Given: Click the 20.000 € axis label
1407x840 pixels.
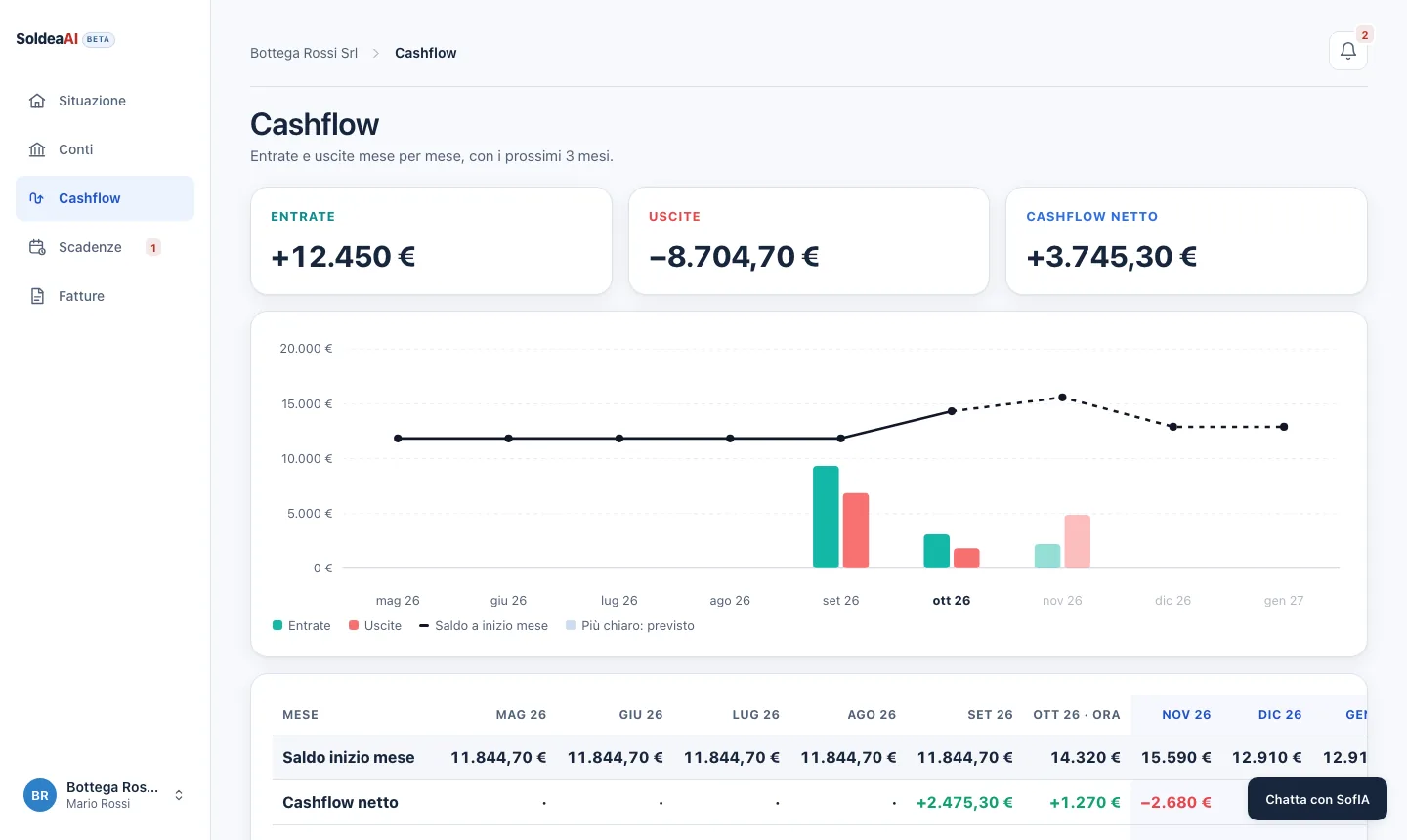Looking at the screenshot, I should (306, 348).
